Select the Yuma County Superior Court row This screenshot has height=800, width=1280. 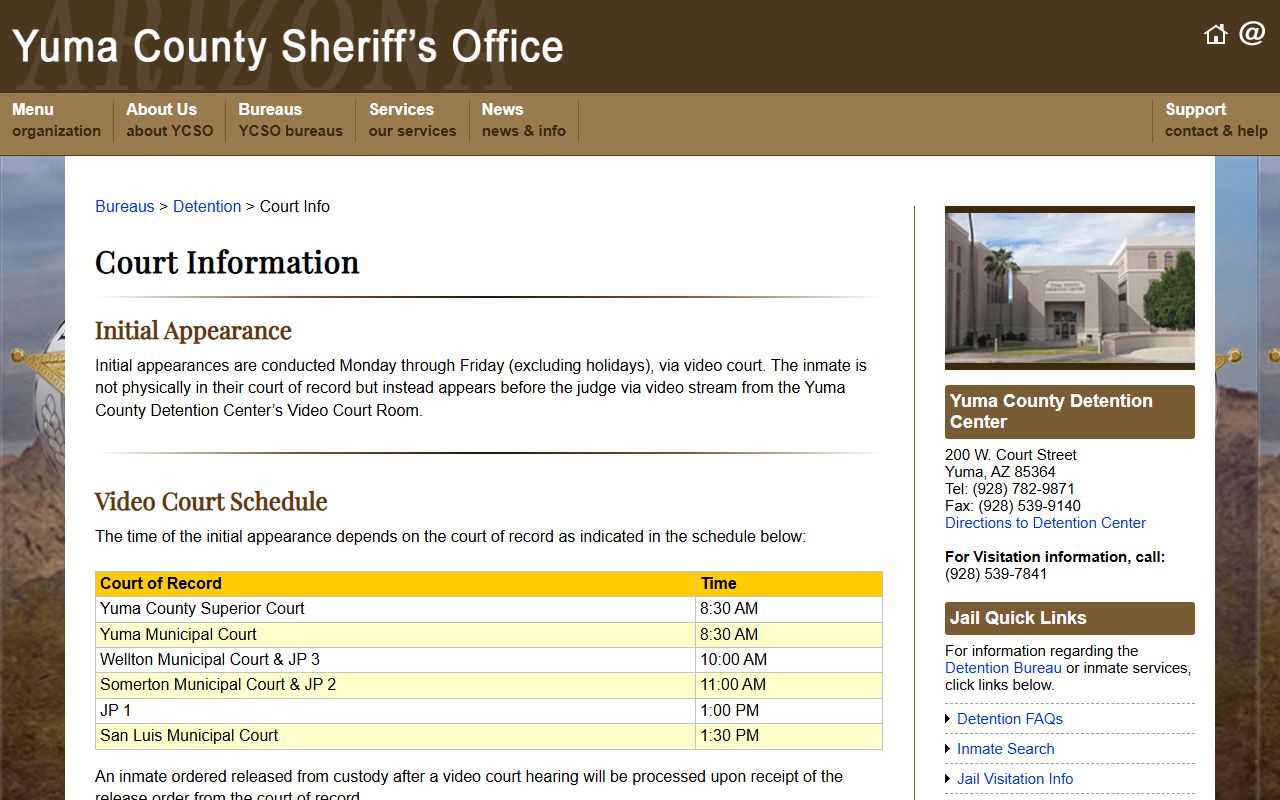tap(489, 609)
